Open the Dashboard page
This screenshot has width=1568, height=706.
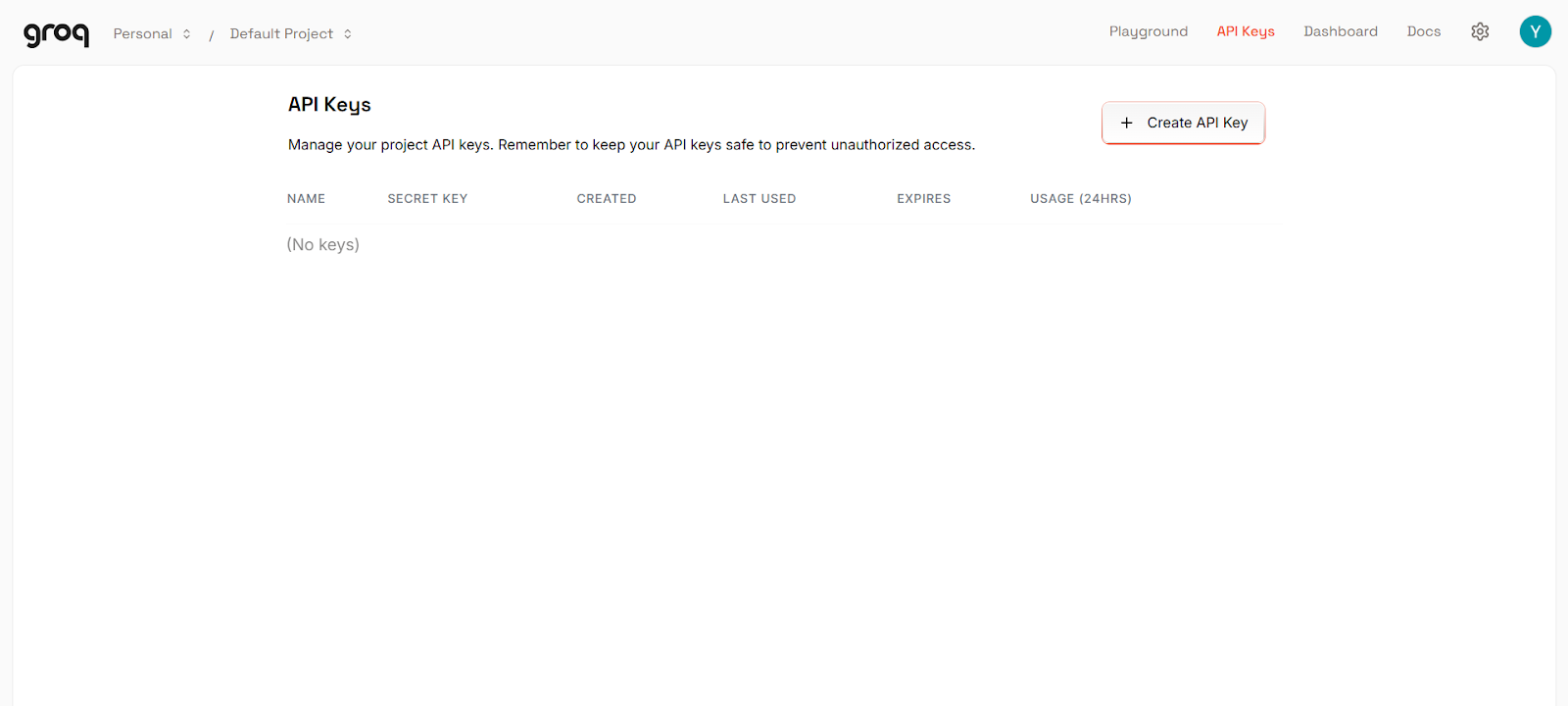pyautogui.click(x=1340, y=31)
